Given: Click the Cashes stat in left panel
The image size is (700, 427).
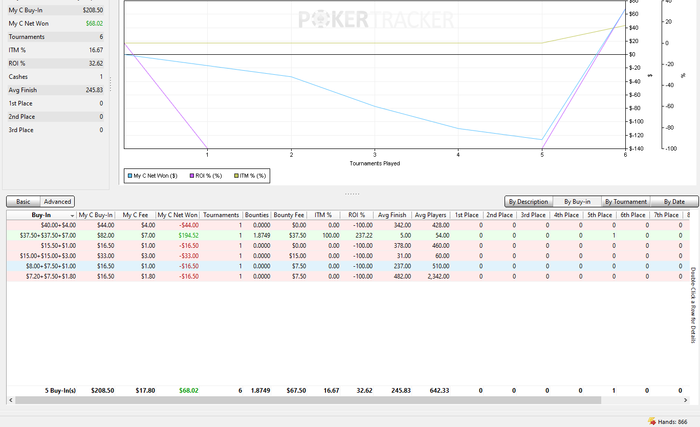Looking at the screenshot, I should coord(56,77).
